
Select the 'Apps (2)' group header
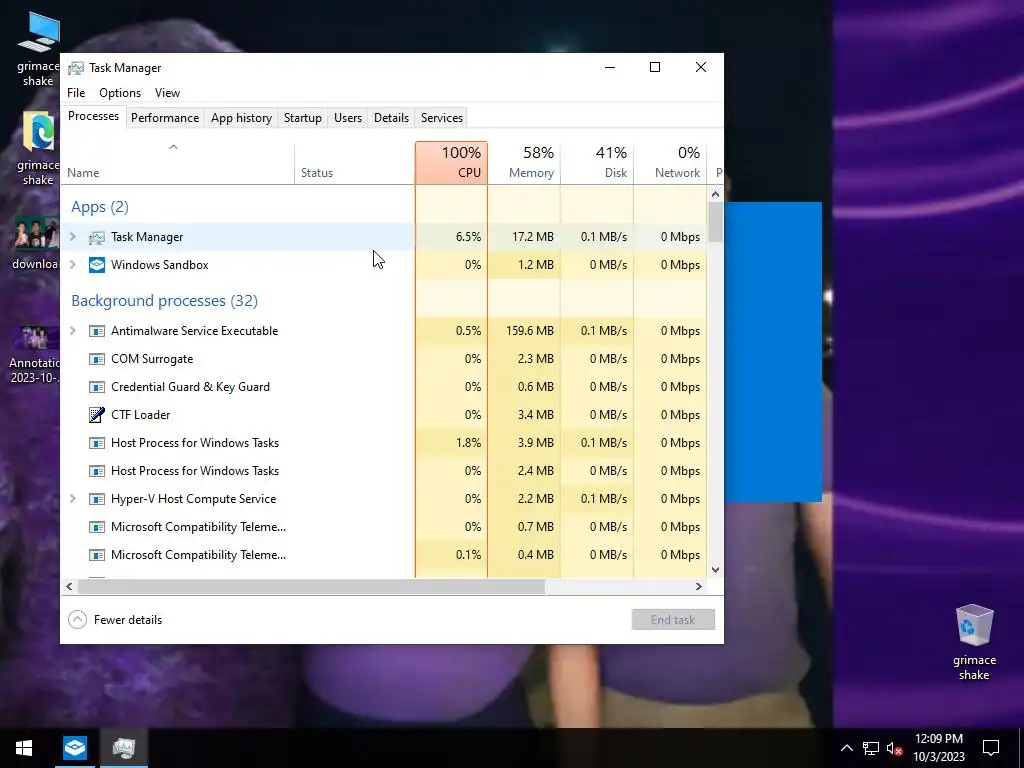point(100,207)
